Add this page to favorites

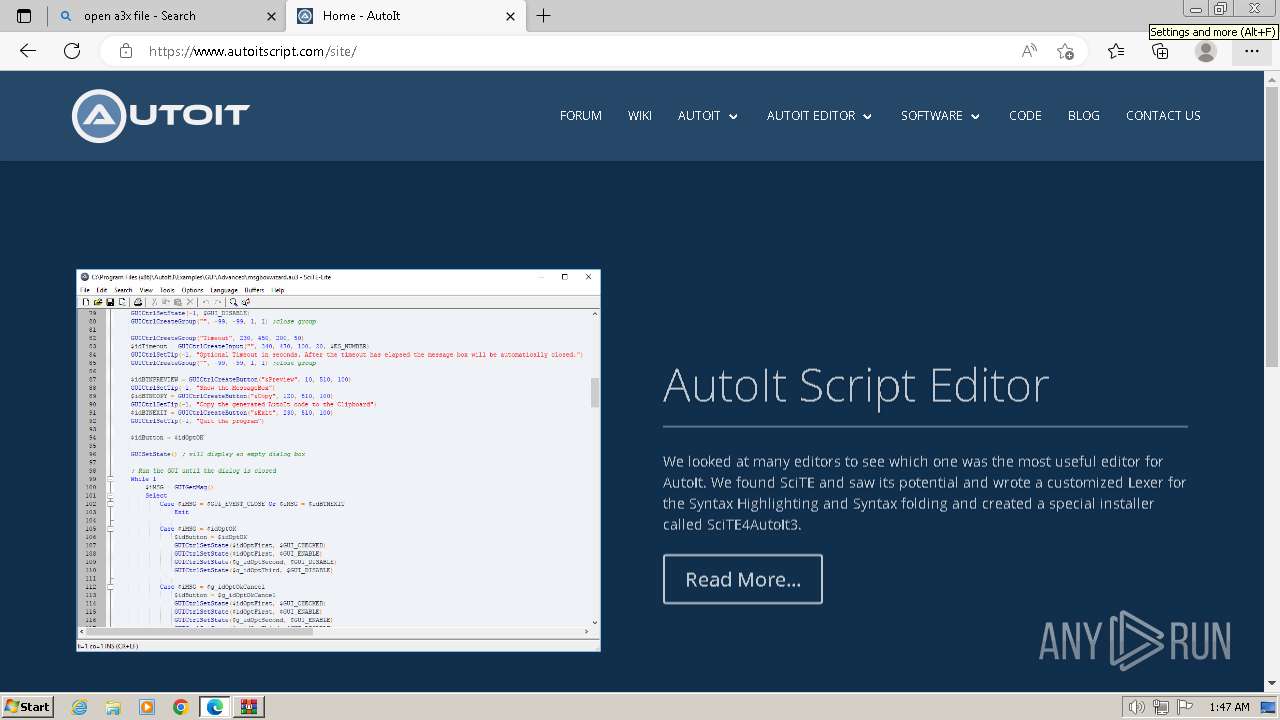click(1065, 51)
